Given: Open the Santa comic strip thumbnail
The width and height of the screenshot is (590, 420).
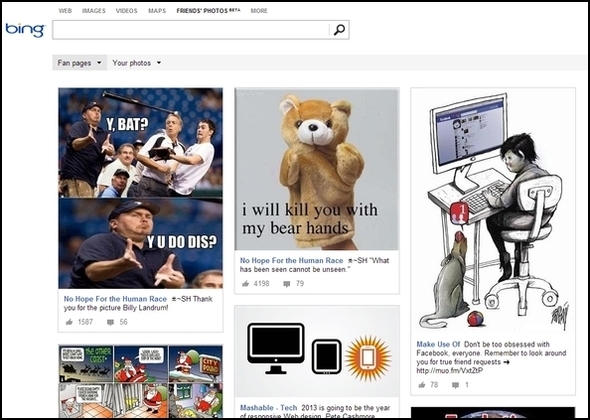Looking at the screenshot, I should [140, 381].
